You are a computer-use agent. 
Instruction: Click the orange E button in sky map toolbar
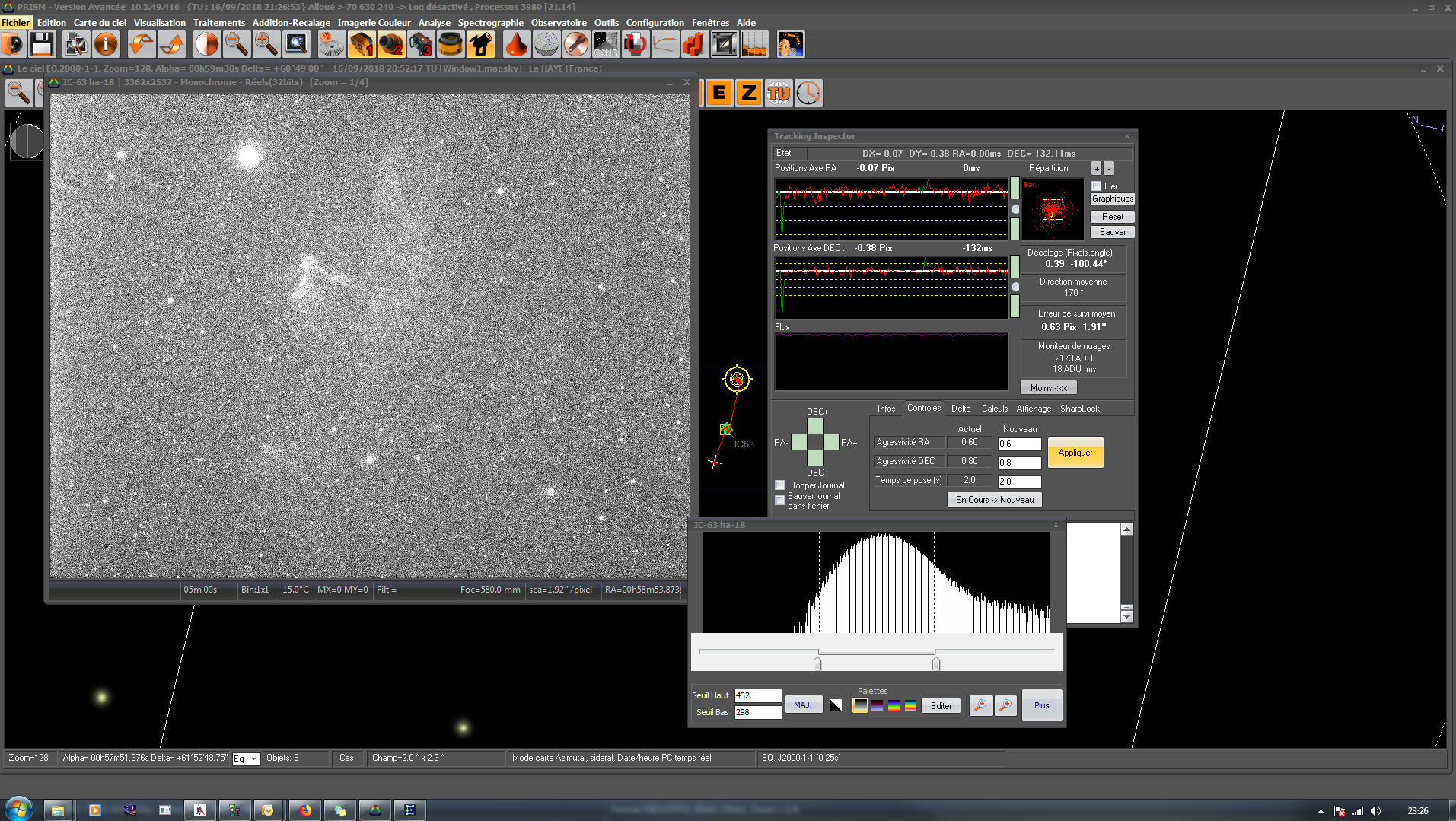click(718, 94)
